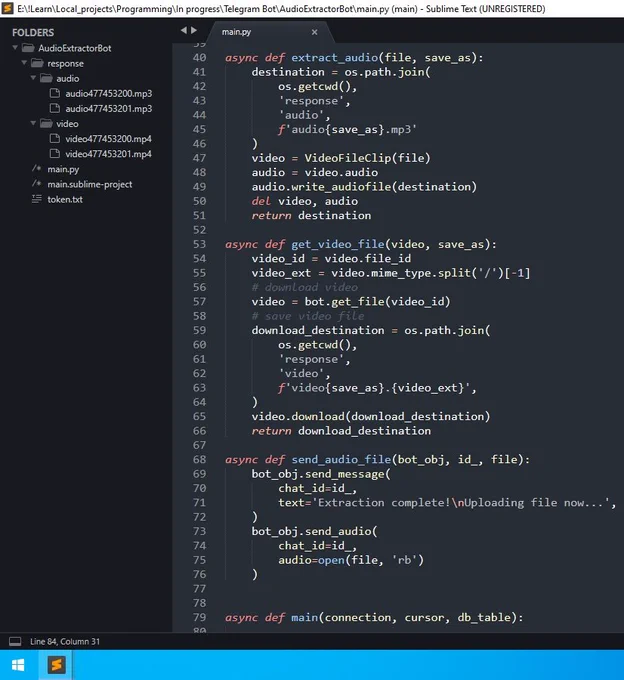The image size is (624, 680).
Task: Click file icon of video477453201.mp4
Action: (55, 154)
